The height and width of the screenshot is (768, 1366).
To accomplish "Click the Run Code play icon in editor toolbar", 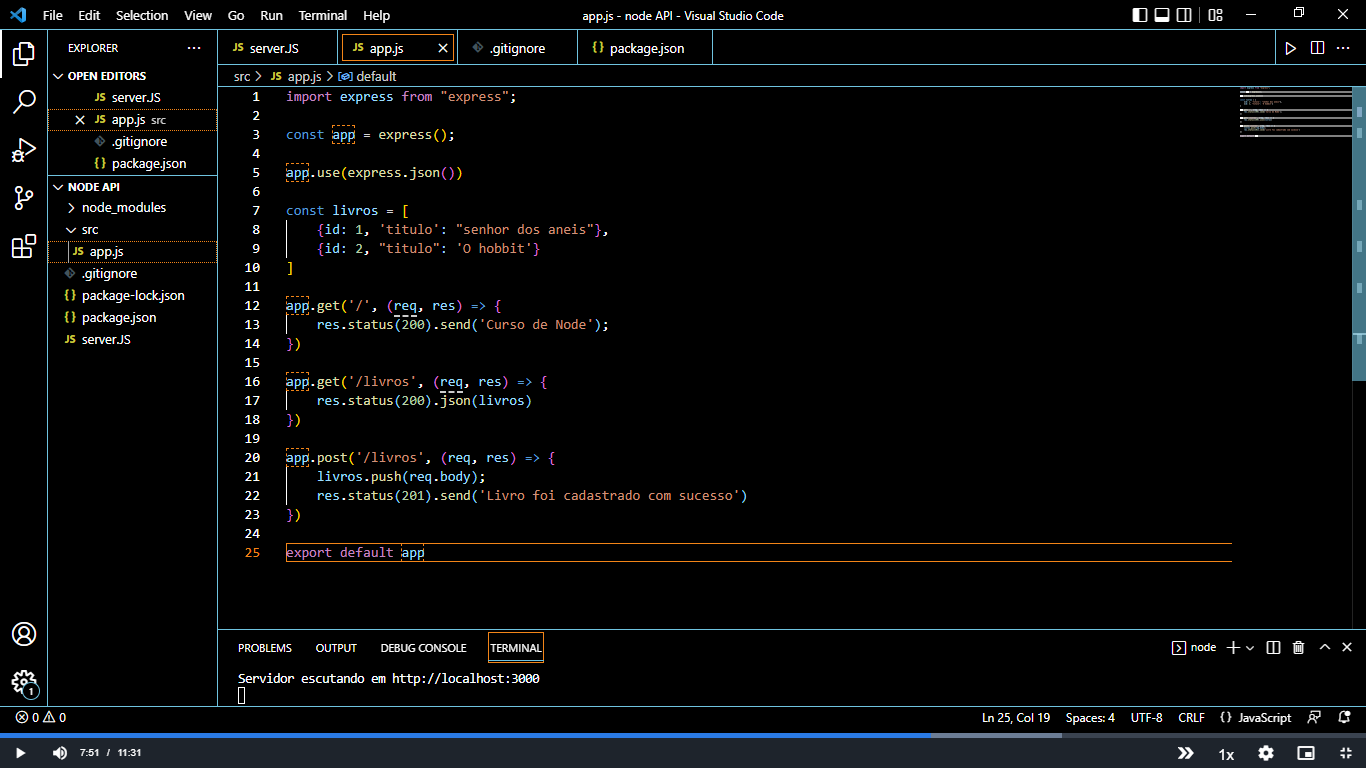I will (1291, 48).
